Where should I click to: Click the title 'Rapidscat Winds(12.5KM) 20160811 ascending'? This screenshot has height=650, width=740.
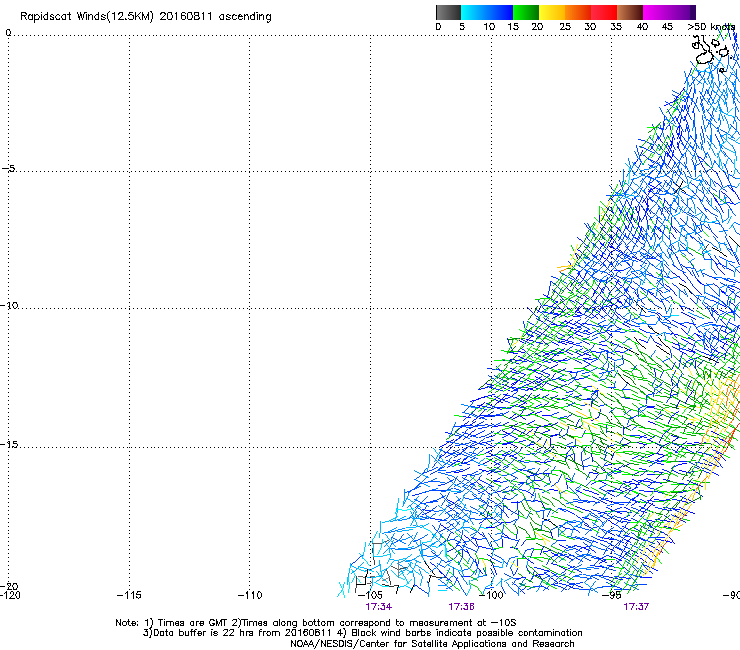point(146,17)
